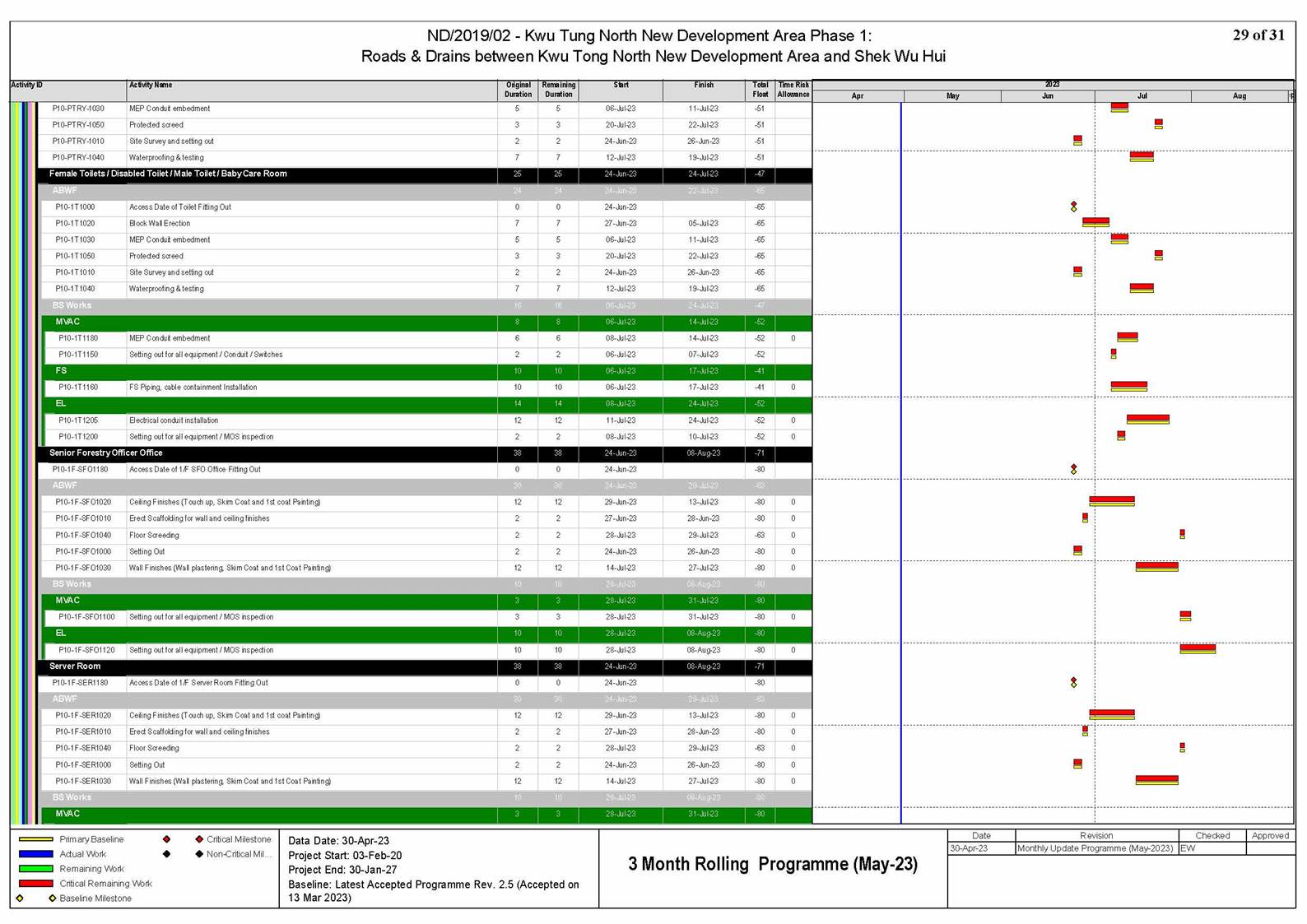Select the Senior Forestry Officer Office group row

coord(425,453)
